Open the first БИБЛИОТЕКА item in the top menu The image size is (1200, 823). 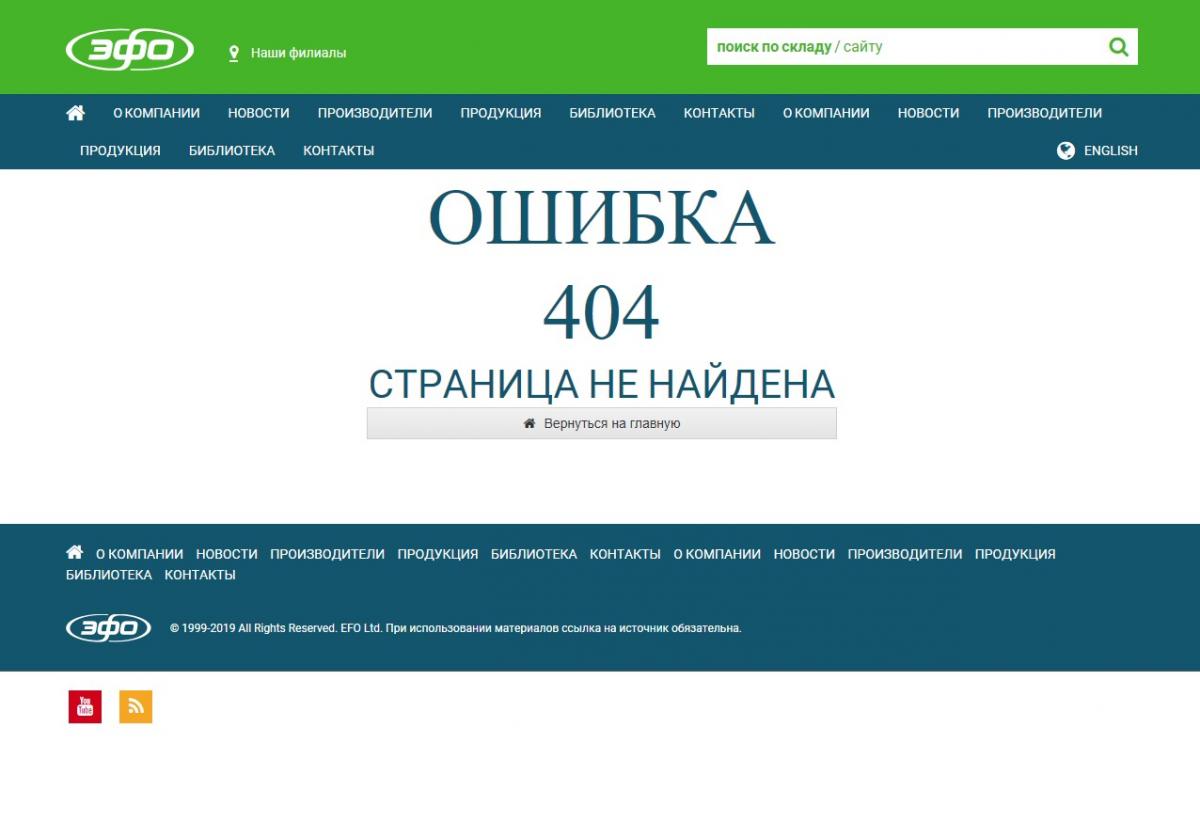(x=612, y=113)
